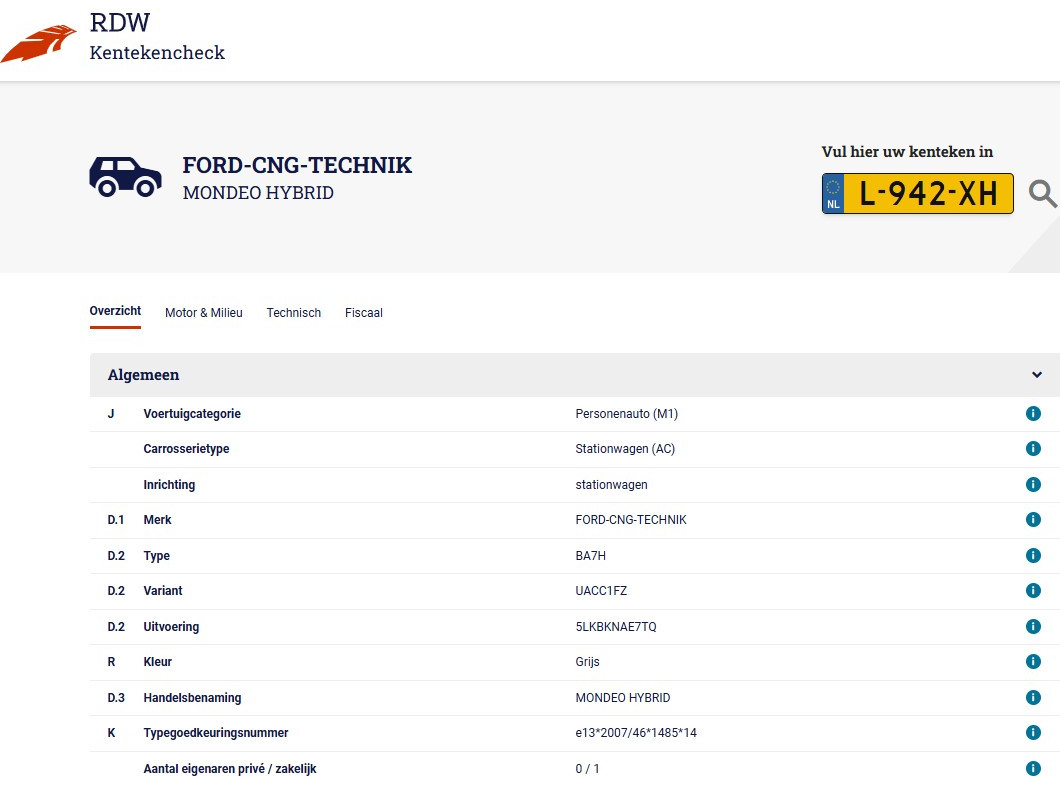Click the Handelsbenaming label
The width and height of the screenshot is (1060, 795).
pyautogui.click(x=192, y=698)
